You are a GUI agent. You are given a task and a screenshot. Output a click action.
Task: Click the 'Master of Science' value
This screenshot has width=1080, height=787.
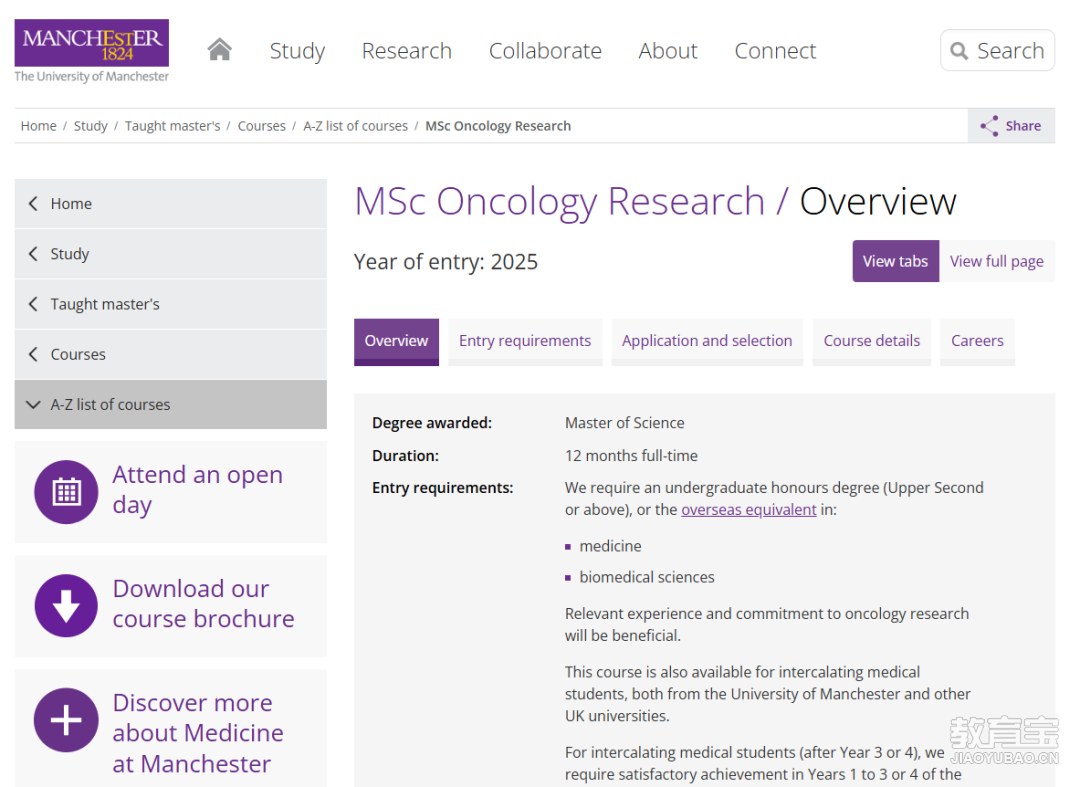pyautogui.click(x=625, y=423)
